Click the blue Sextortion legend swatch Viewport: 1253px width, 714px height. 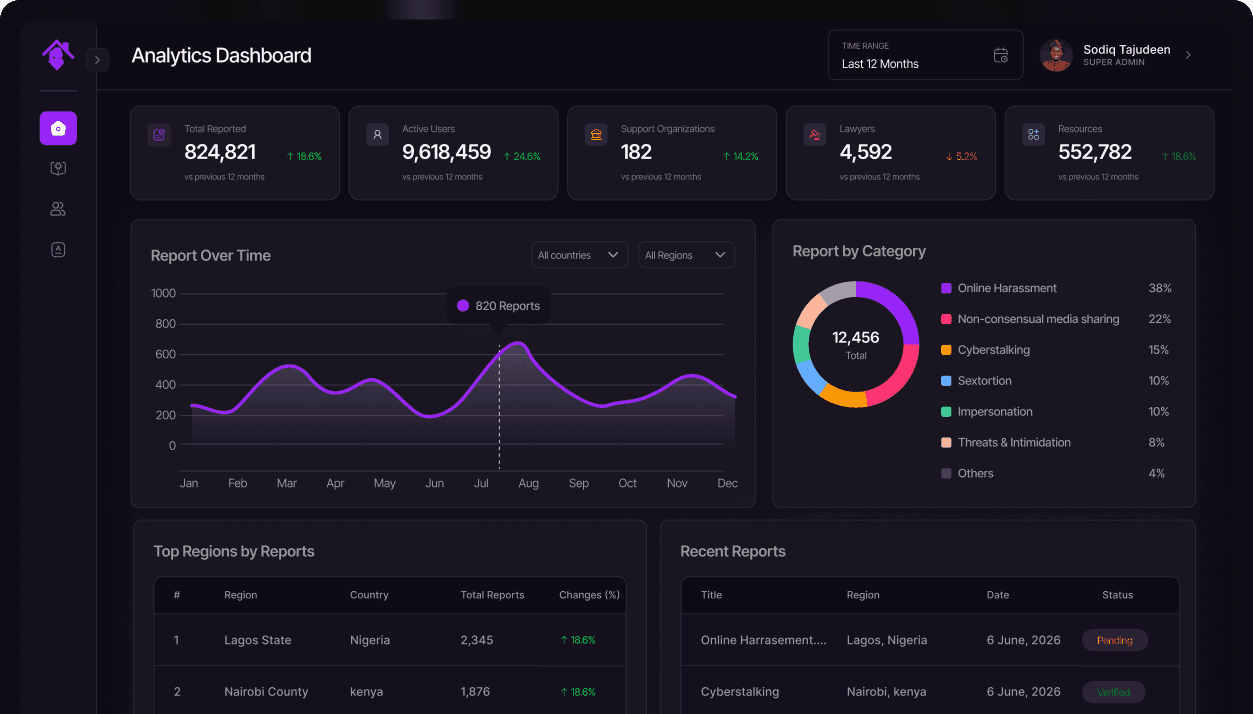click(x=946, y=381)
